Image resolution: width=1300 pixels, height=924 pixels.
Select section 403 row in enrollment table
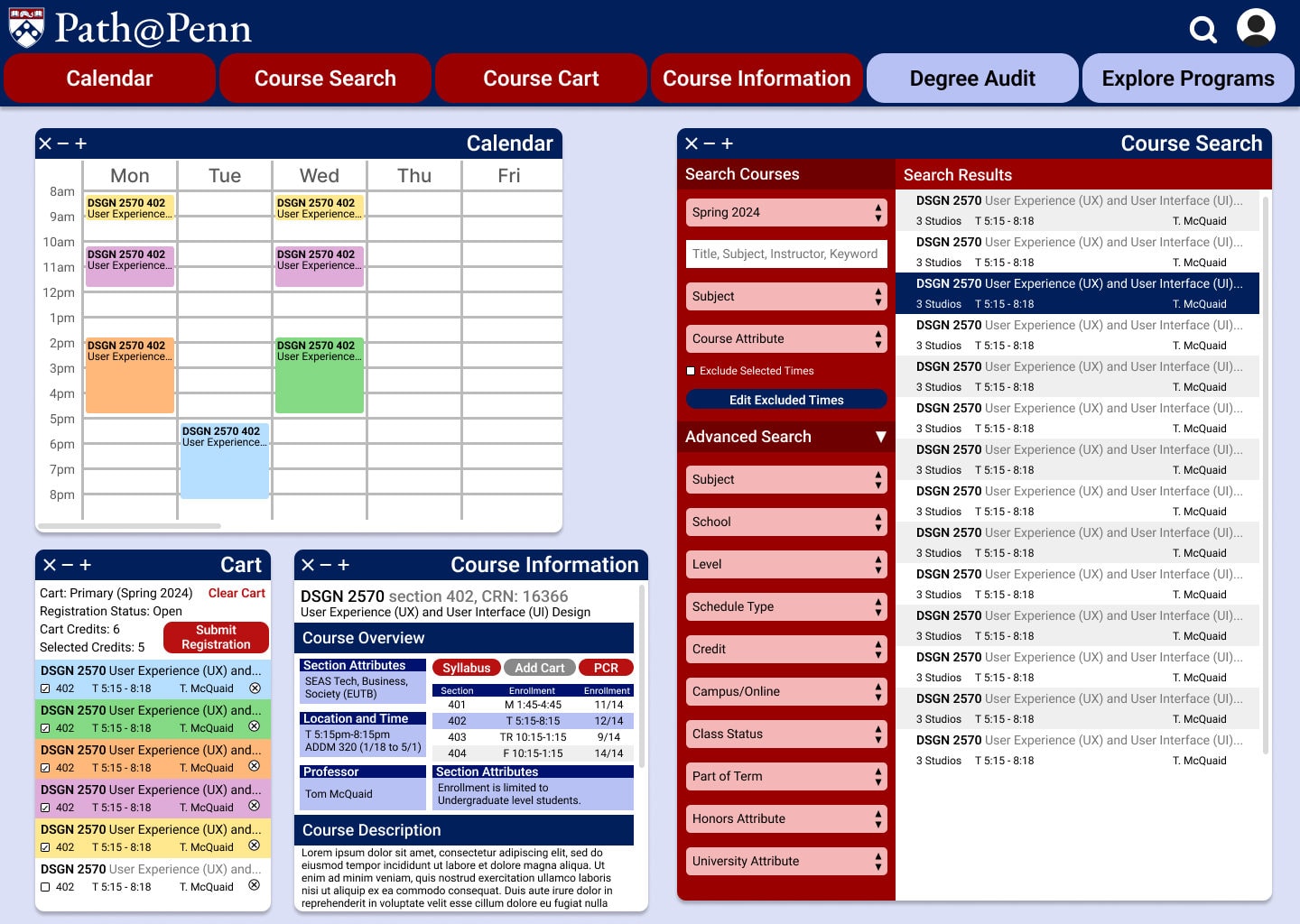click(533, 737)
